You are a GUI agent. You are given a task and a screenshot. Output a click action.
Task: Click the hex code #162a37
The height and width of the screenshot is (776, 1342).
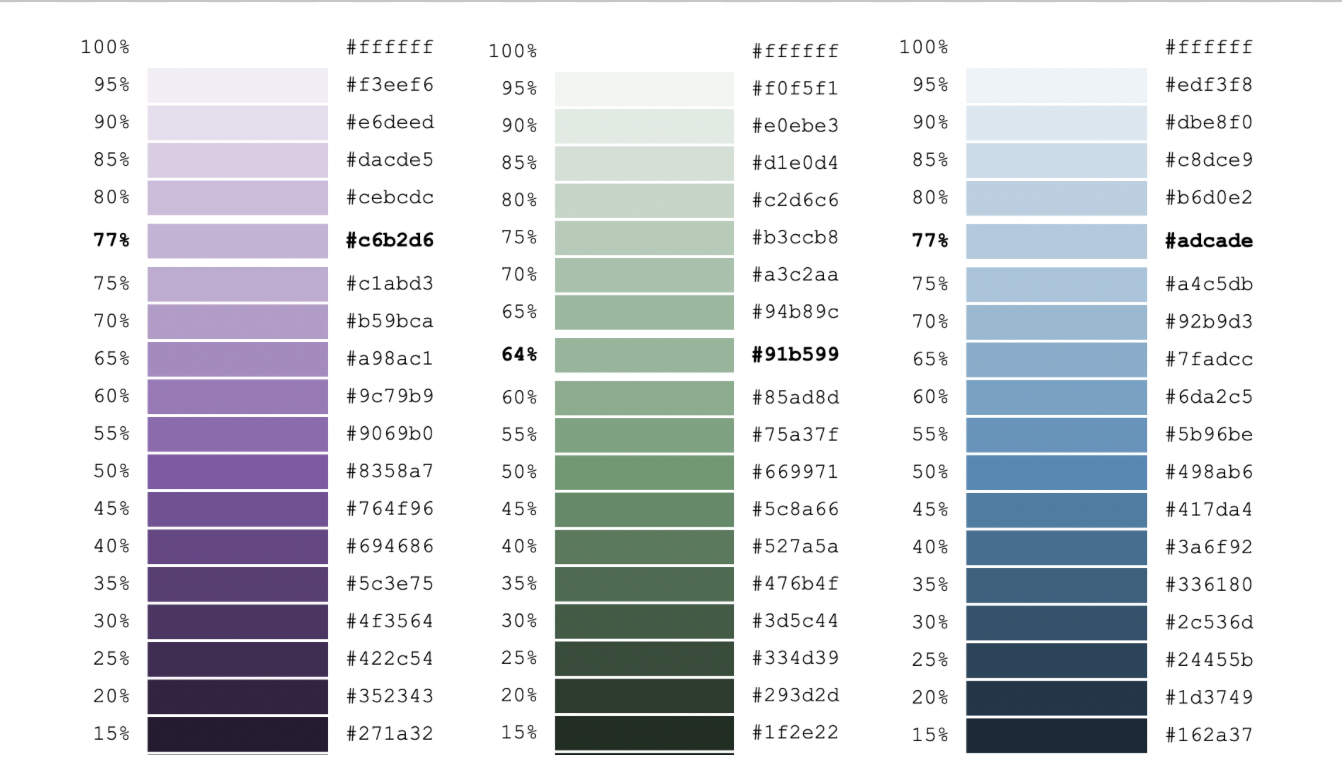[x=1209, y=735]
